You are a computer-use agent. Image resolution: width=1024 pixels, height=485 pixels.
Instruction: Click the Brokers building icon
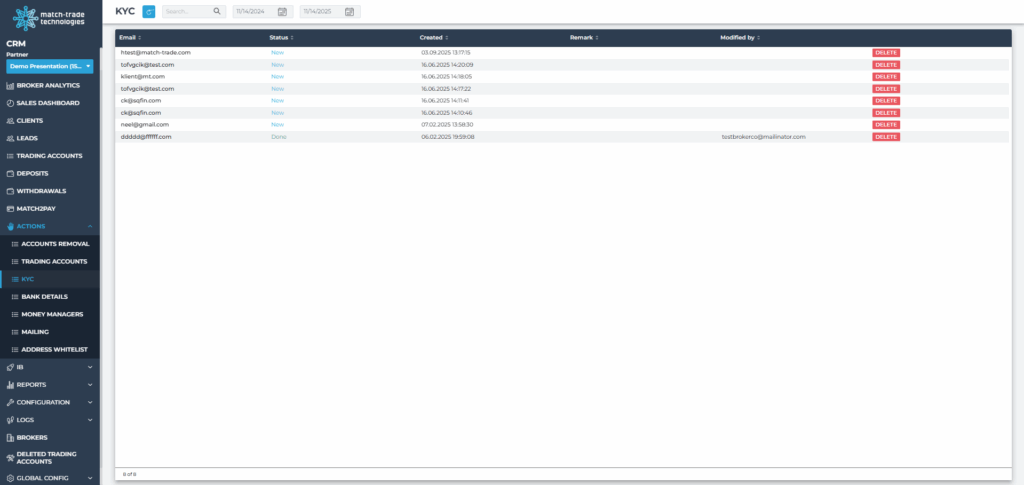(x=9, y=437)
